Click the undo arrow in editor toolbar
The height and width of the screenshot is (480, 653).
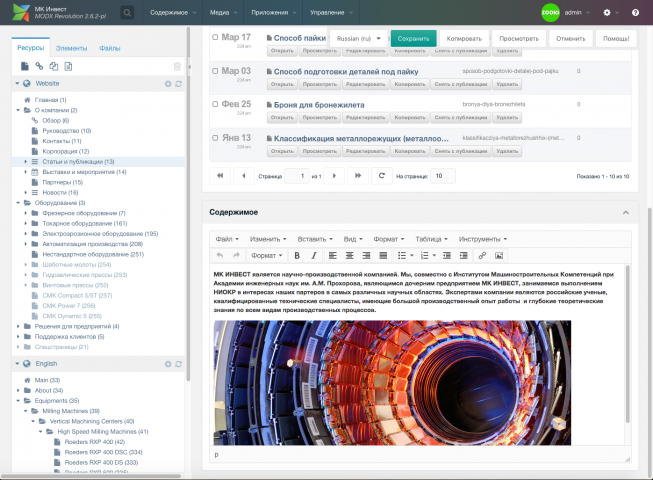coord(220,256)
